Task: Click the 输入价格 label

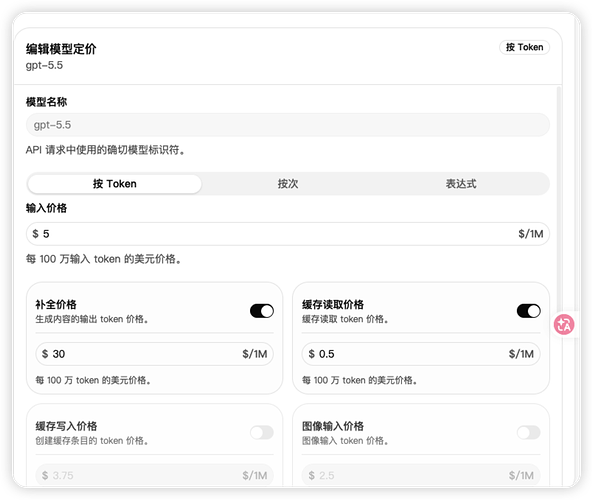Action: [46, 208]
